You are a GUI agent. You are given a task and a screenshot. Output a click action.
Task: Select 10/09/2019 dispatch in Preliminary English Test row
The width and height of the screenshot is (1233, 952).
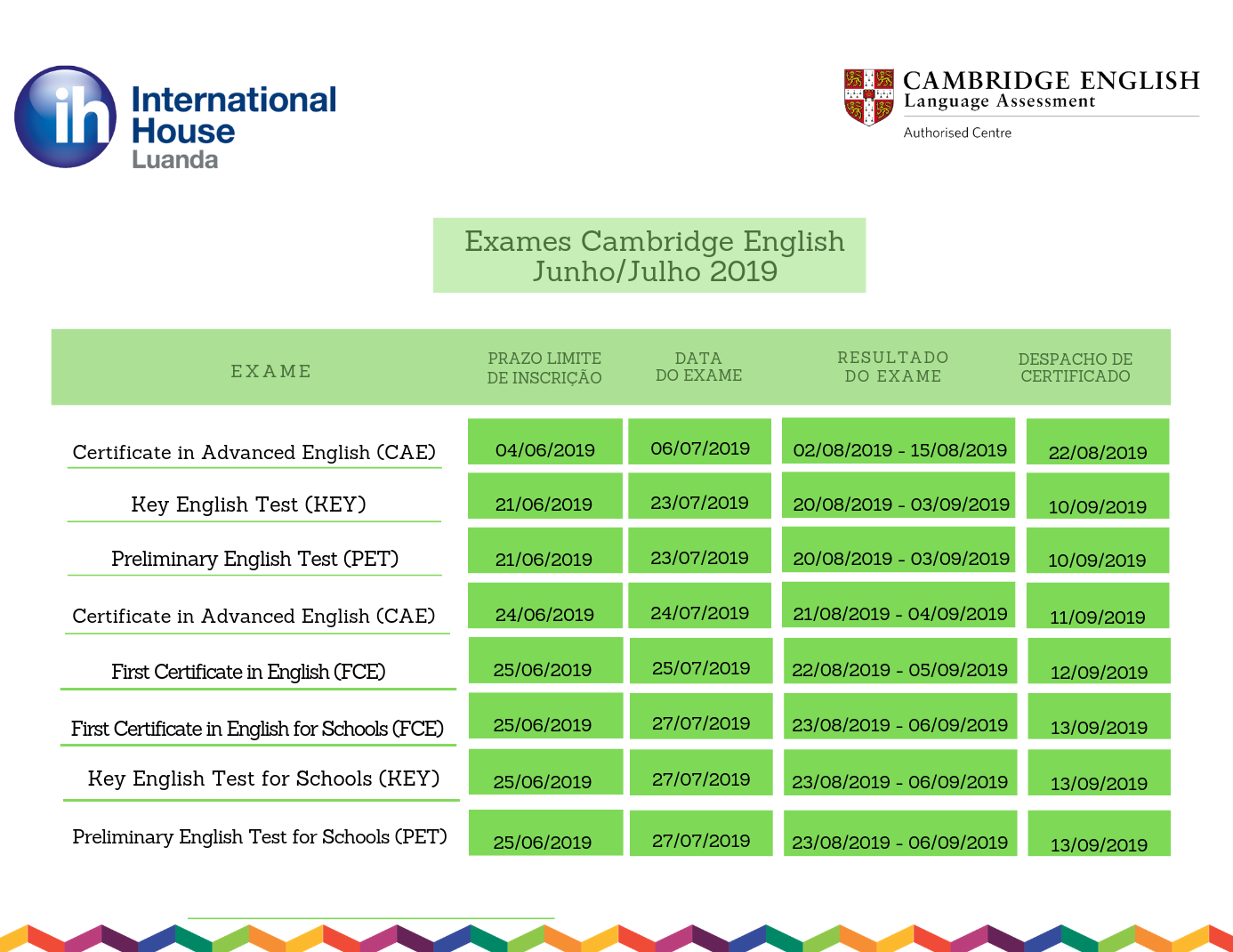pyautogui.click(x=1098, y=551)
